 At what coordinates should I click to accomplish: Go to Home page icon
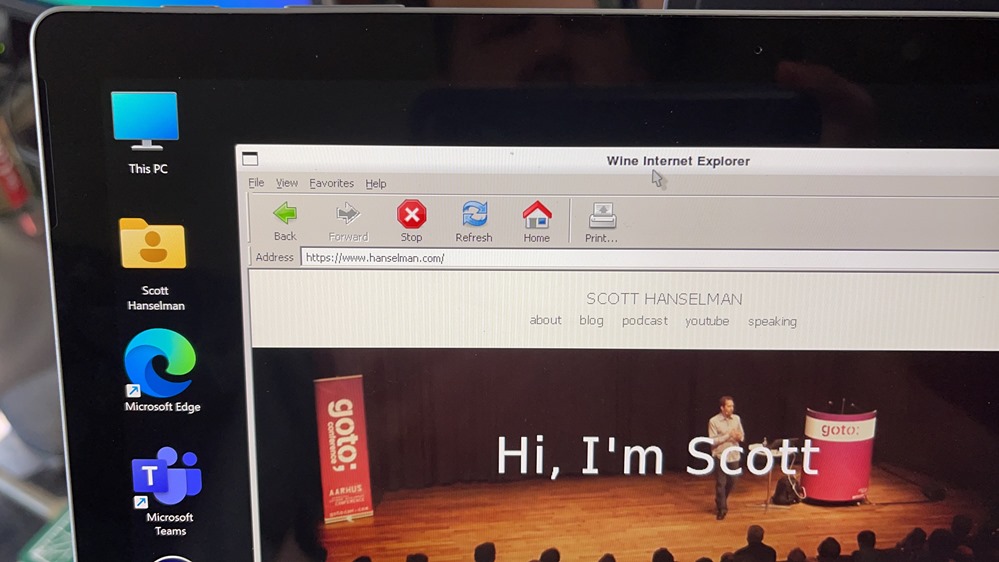click(x=536, y=215)
